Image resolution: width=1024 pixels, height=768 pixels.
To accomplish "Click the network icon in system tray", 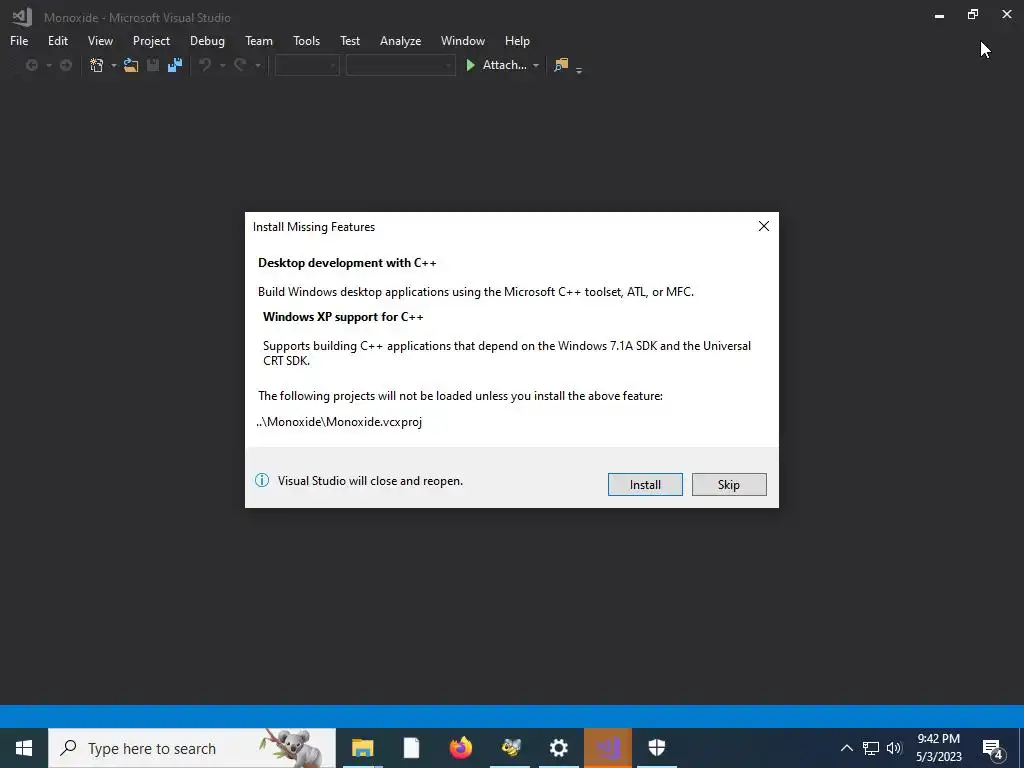I will pos(871,748).
